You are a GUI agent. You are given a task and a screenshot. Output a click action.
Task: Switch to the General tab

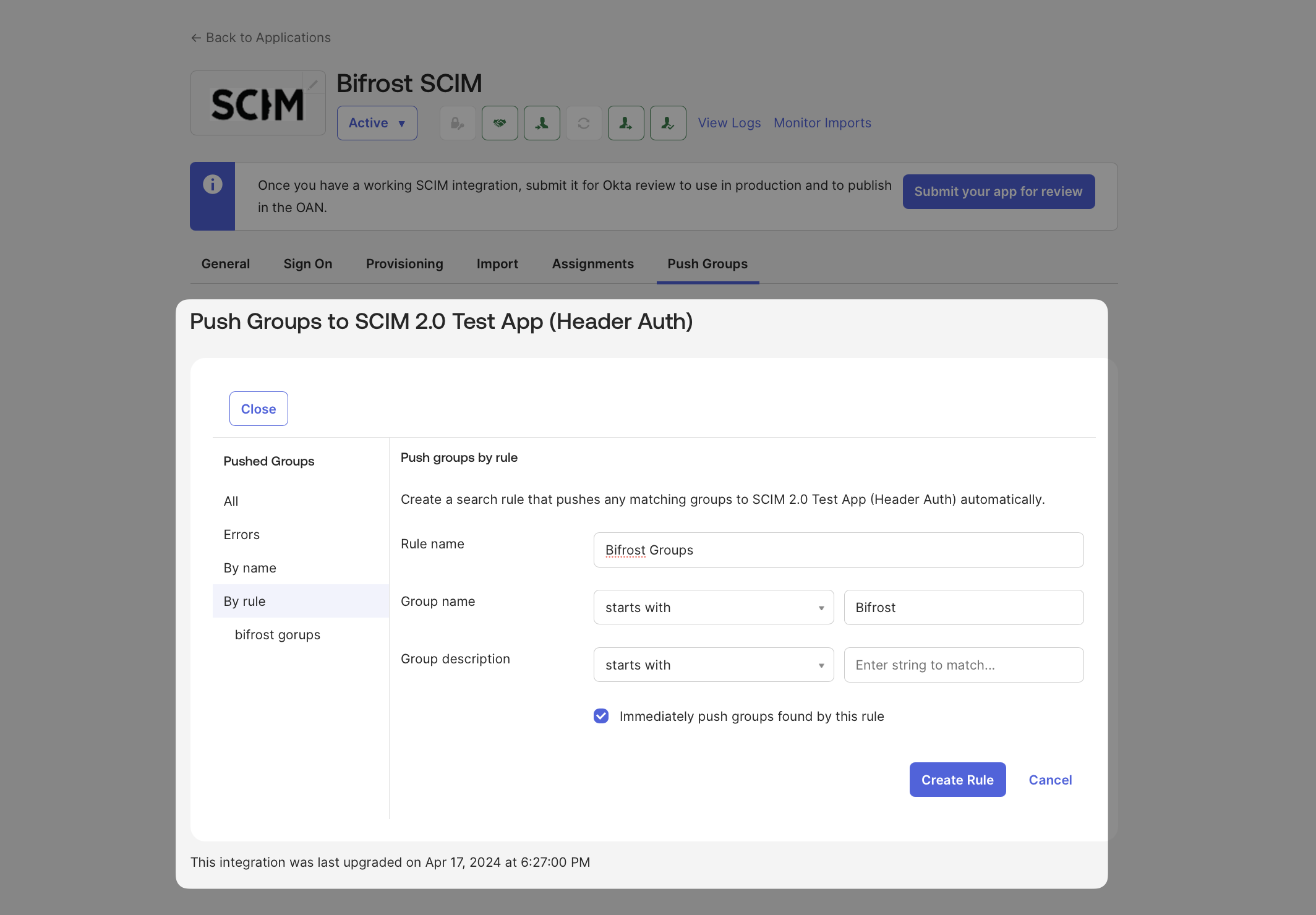[226, 264]
